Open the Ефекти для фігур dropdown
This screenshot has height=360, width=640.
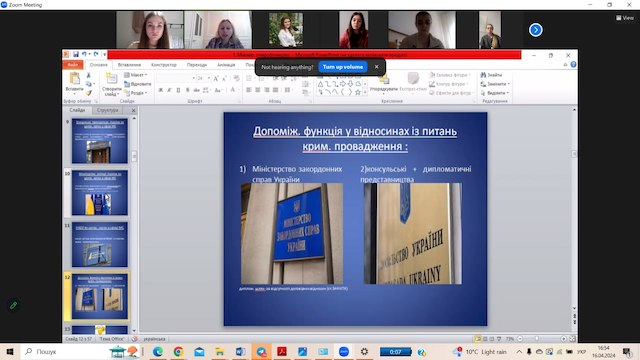pyautogui.click(x=450, y=93)
